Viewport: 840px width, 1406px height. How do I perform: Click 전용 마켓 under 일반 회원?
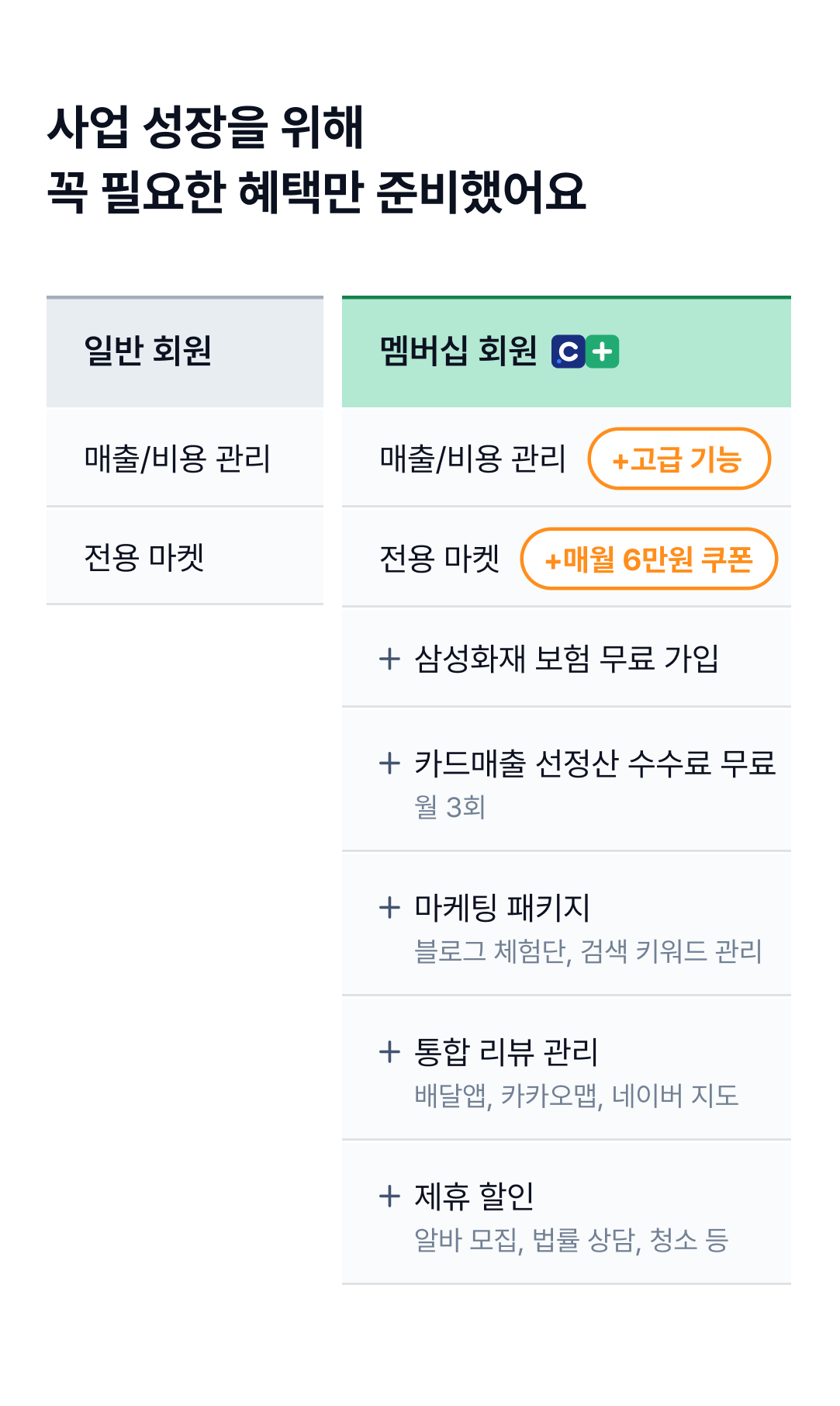144,558
